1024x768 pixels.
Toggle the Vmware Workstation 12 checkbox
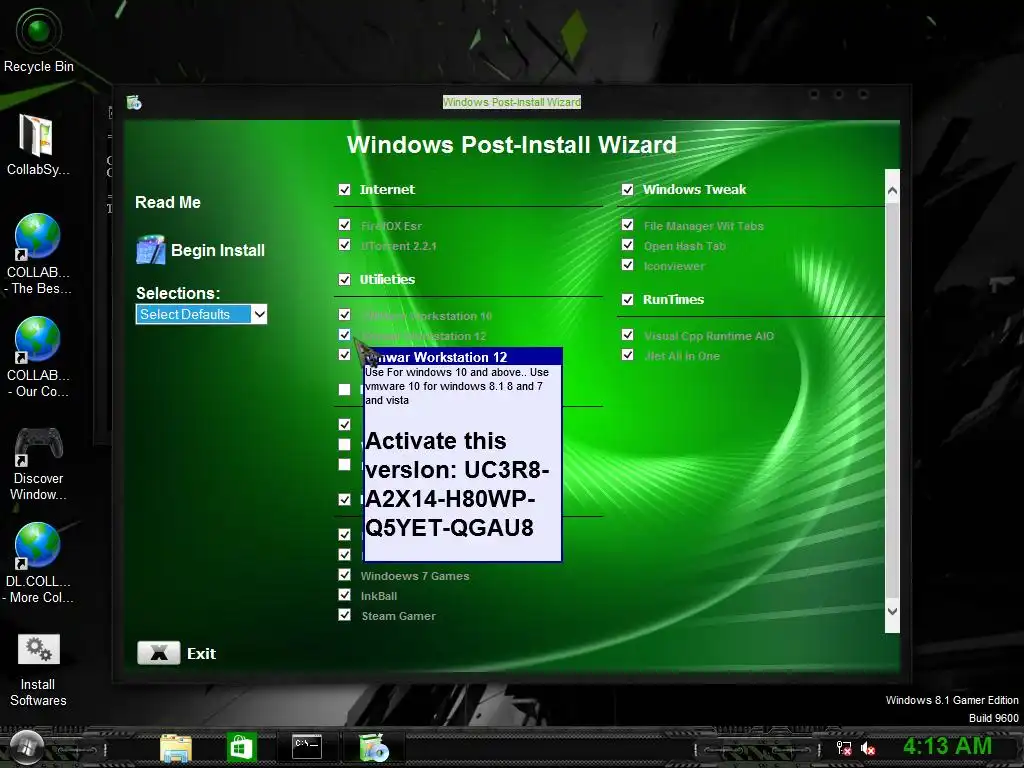click(344, 335)
